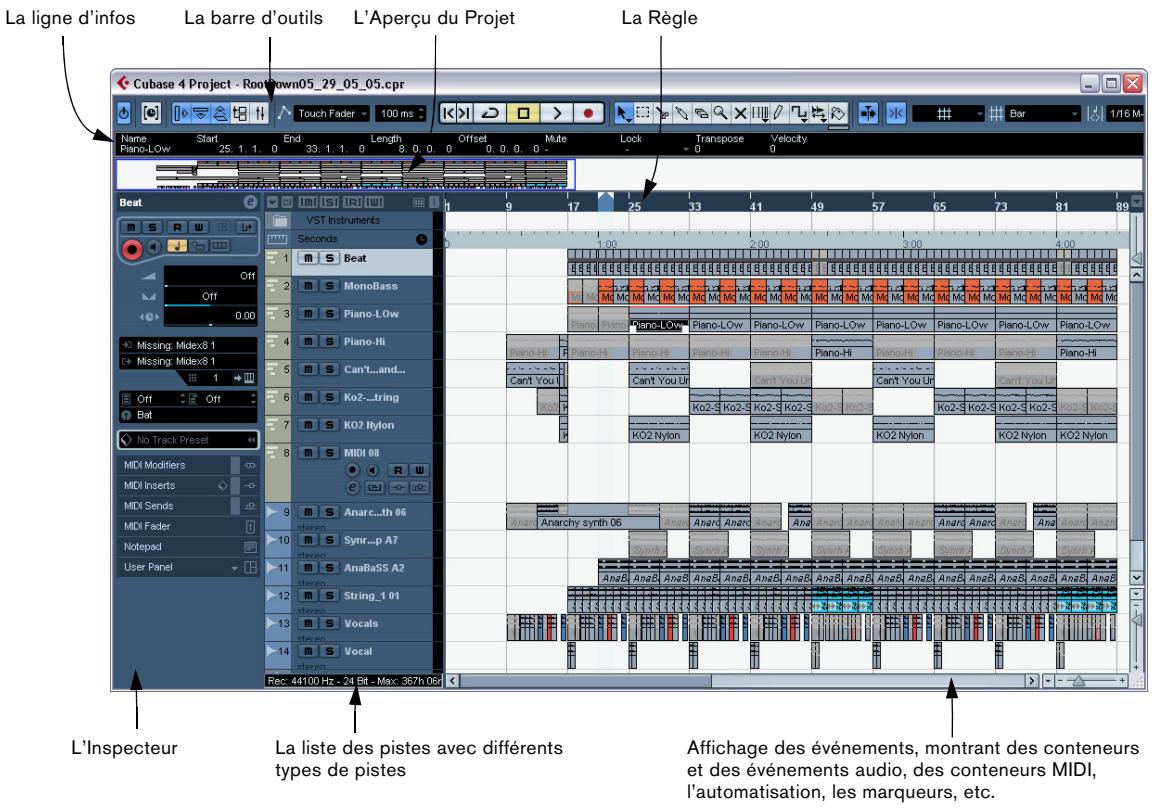The width and height of the screenshot is (1154, 809).
Task: Select the Play speaker tool
Action: pos(818,113)
